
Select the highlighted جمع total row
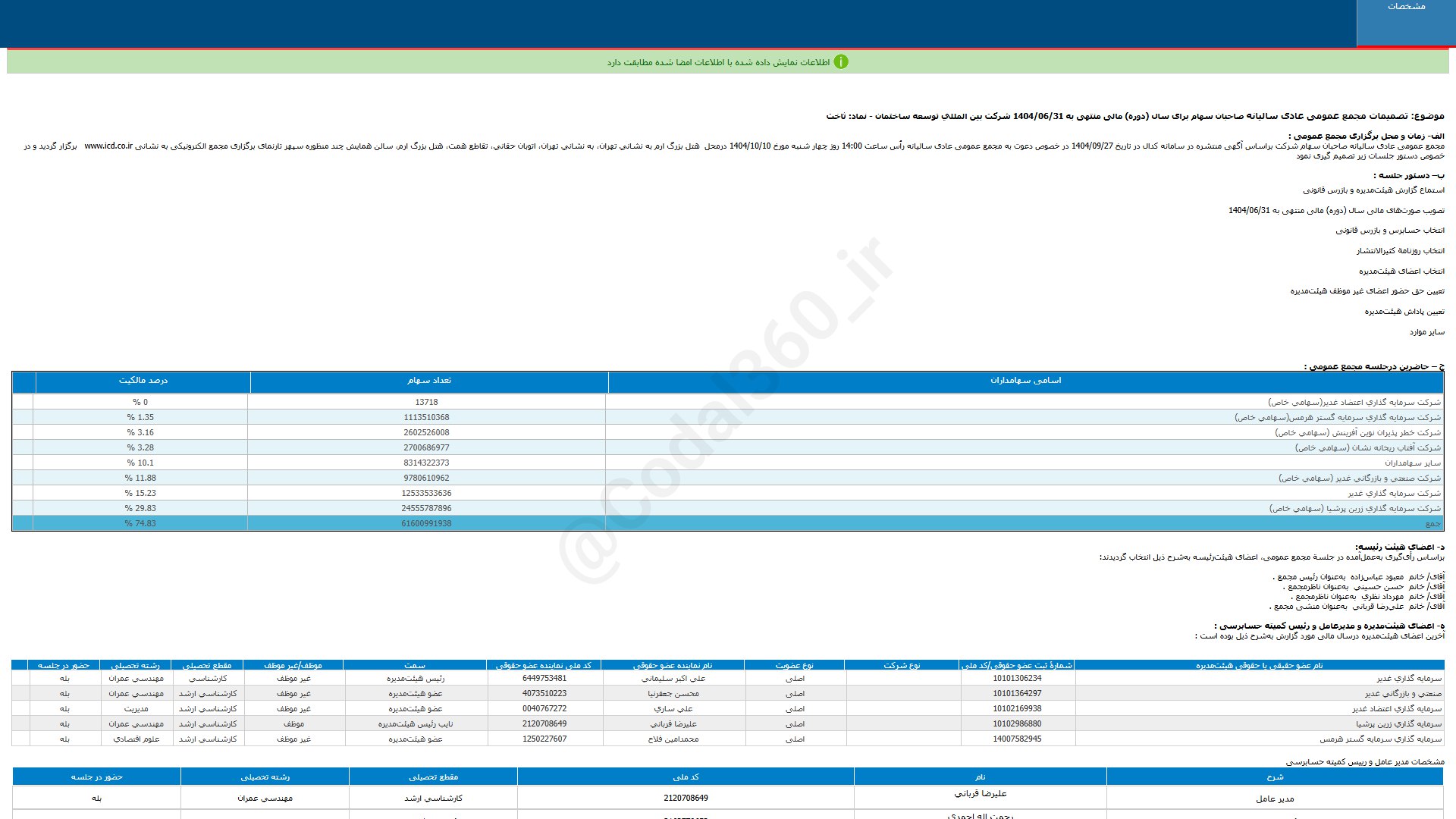point(1432,523)
